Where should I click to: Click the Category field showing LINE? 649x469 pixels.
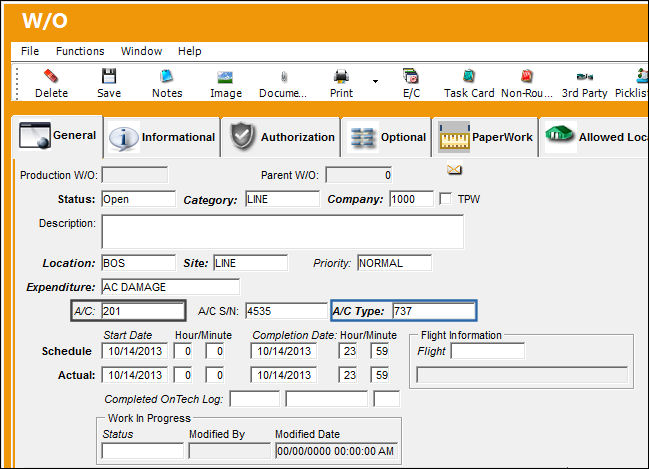282,199
